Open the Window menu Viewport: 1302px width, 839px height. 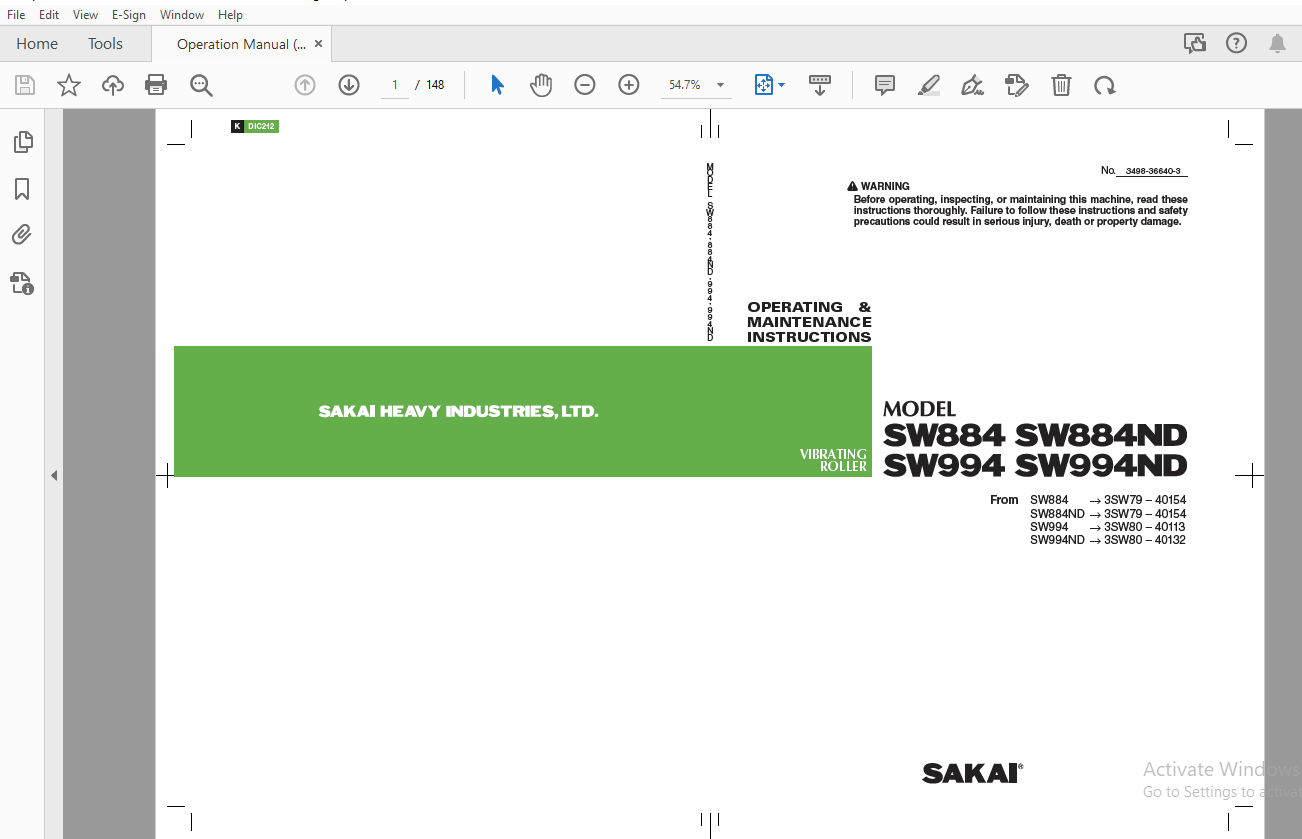[x=182, y=15]
